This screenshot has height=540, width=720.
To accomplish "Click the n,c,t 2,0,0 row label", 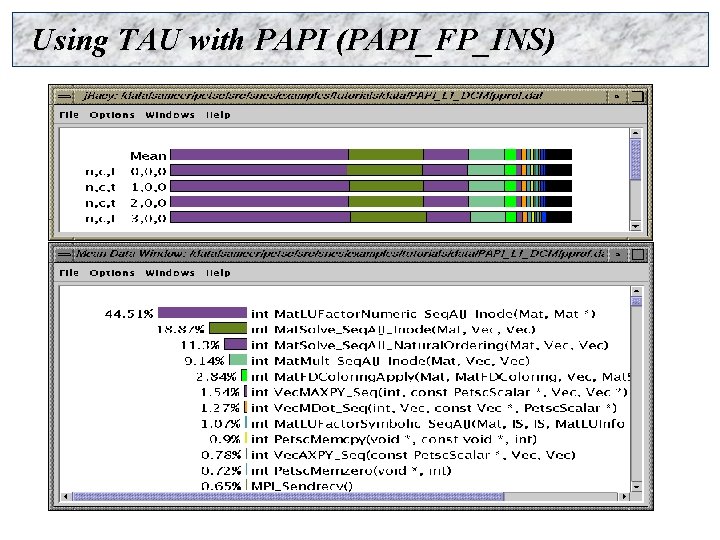I will tap(125, 202).
